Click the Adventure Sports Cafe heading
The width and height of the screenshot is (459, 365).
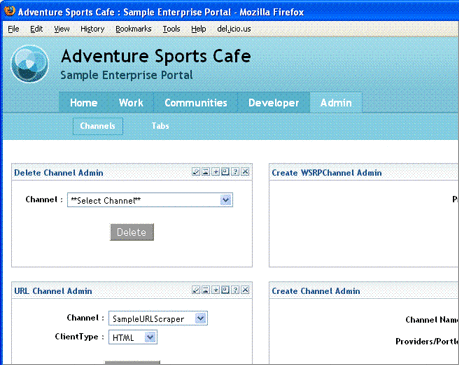click(x=156, y=56)
